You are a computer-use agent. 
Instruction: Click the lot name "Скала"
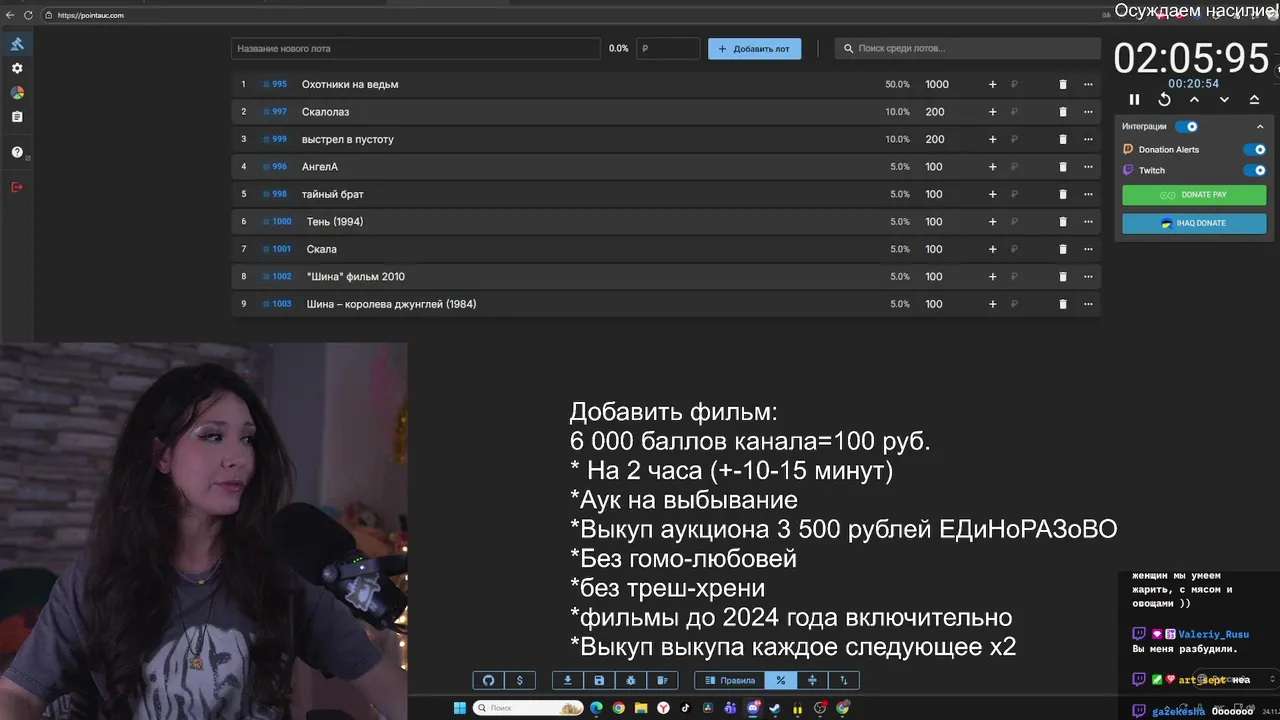(322, 249)
